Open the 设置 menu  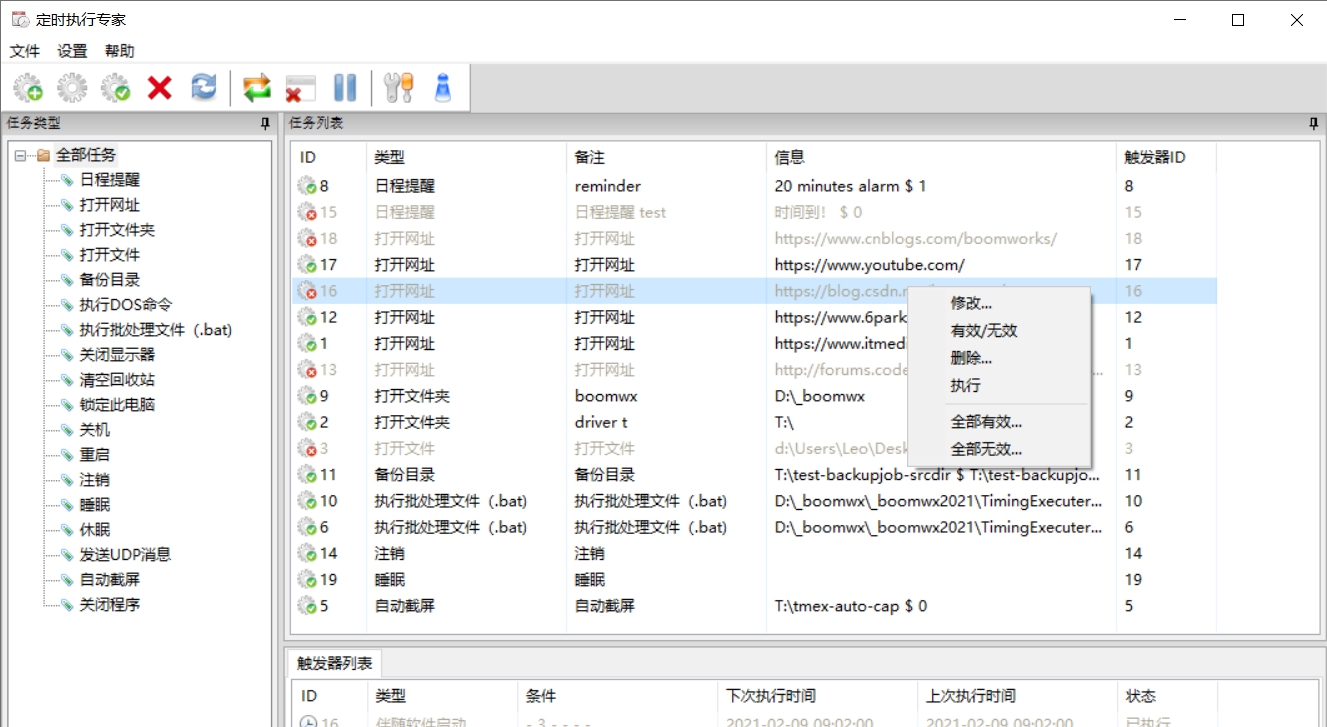tap(72, 51)
